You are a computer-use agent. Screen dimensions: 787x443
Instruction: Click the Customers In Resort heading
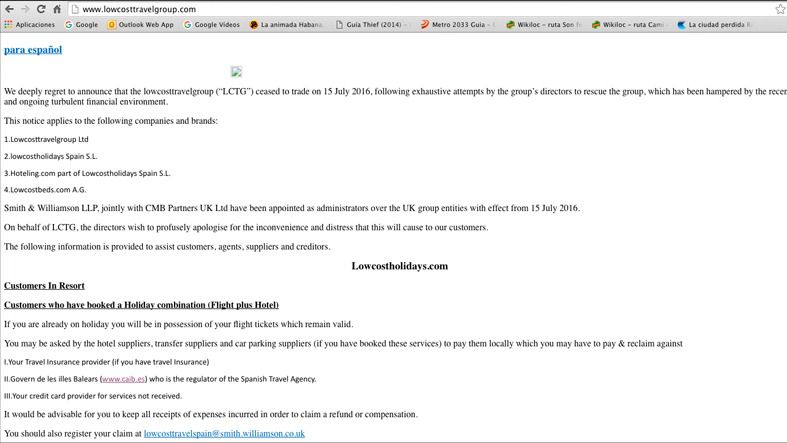(44, 285)
